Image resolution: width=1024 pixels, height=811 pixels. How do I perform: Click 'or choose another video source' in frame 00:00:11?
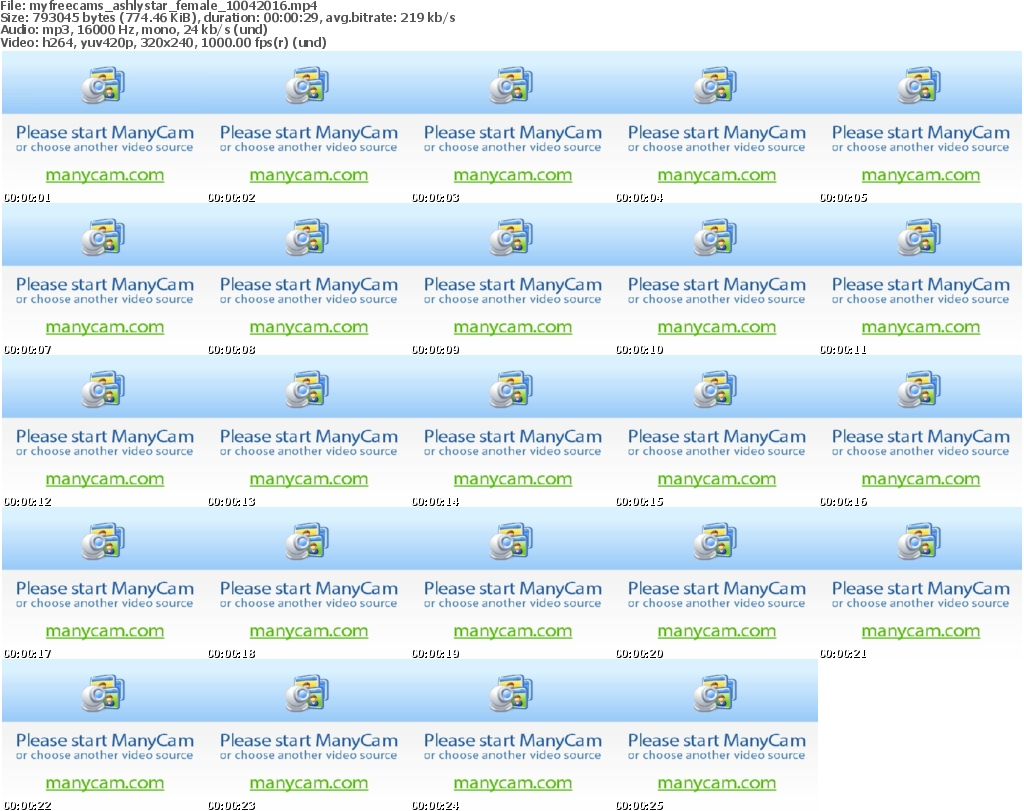click(921, 300)
